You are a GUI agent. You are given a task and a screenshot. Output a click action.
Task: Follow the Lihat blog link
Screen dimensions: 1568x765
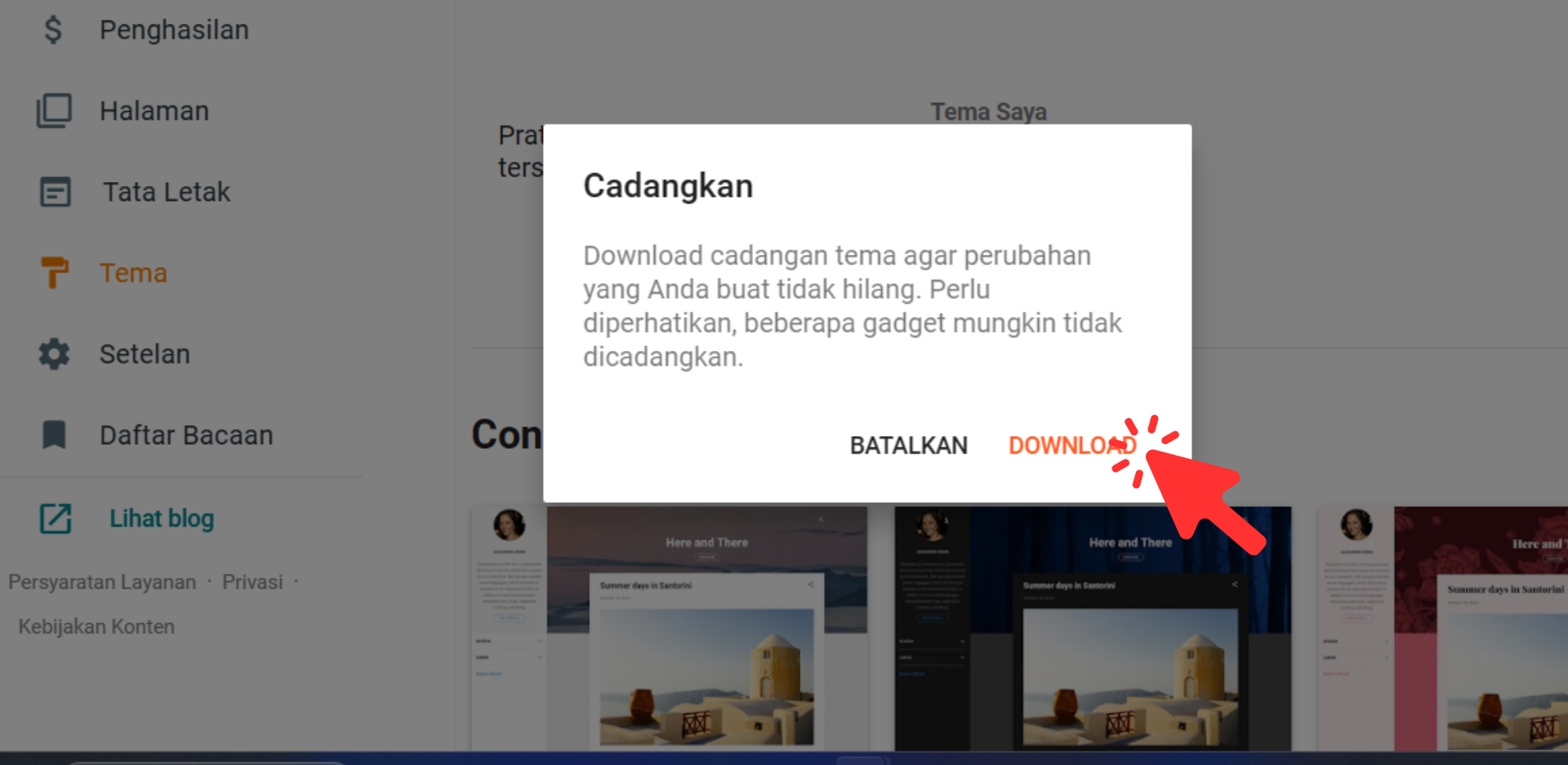pyautogui.click(x=162, y=518)
